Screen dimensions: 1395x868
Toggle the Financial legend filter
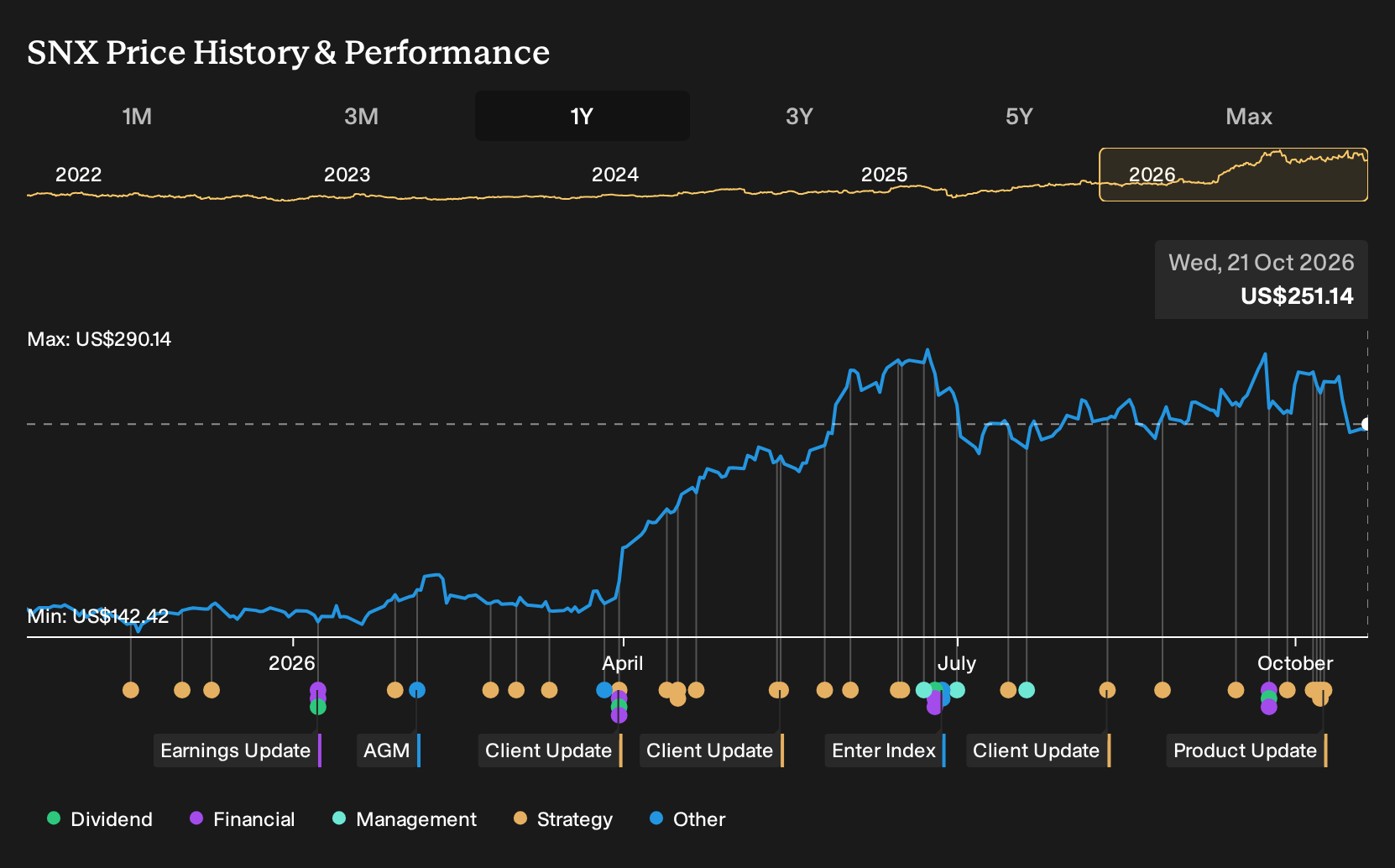(x=243, y=818)
